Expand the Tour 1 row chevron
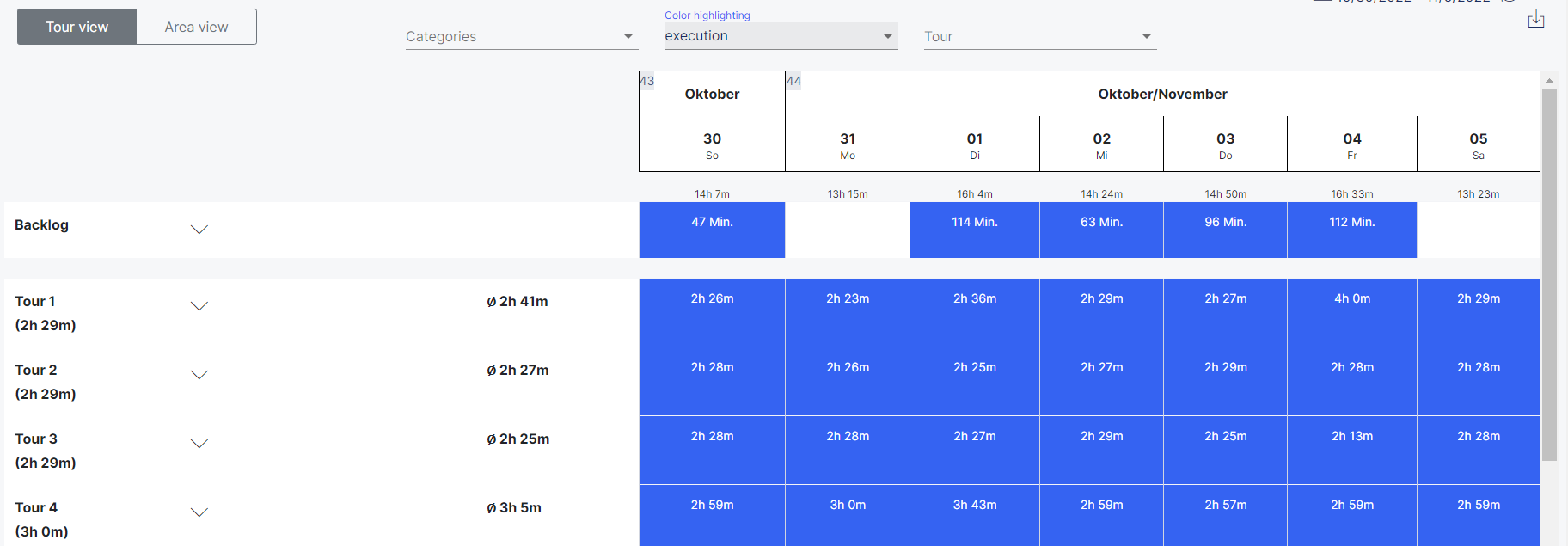Image resolution: width=1568 pixels, height=546 pixels. click(199, 306)
